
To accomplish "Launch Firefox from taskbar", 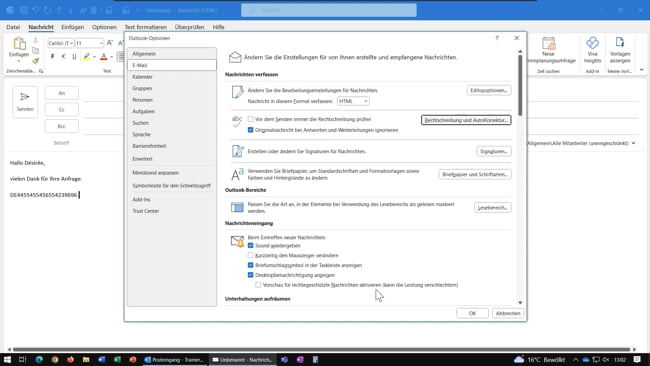I will click(70, 359).
